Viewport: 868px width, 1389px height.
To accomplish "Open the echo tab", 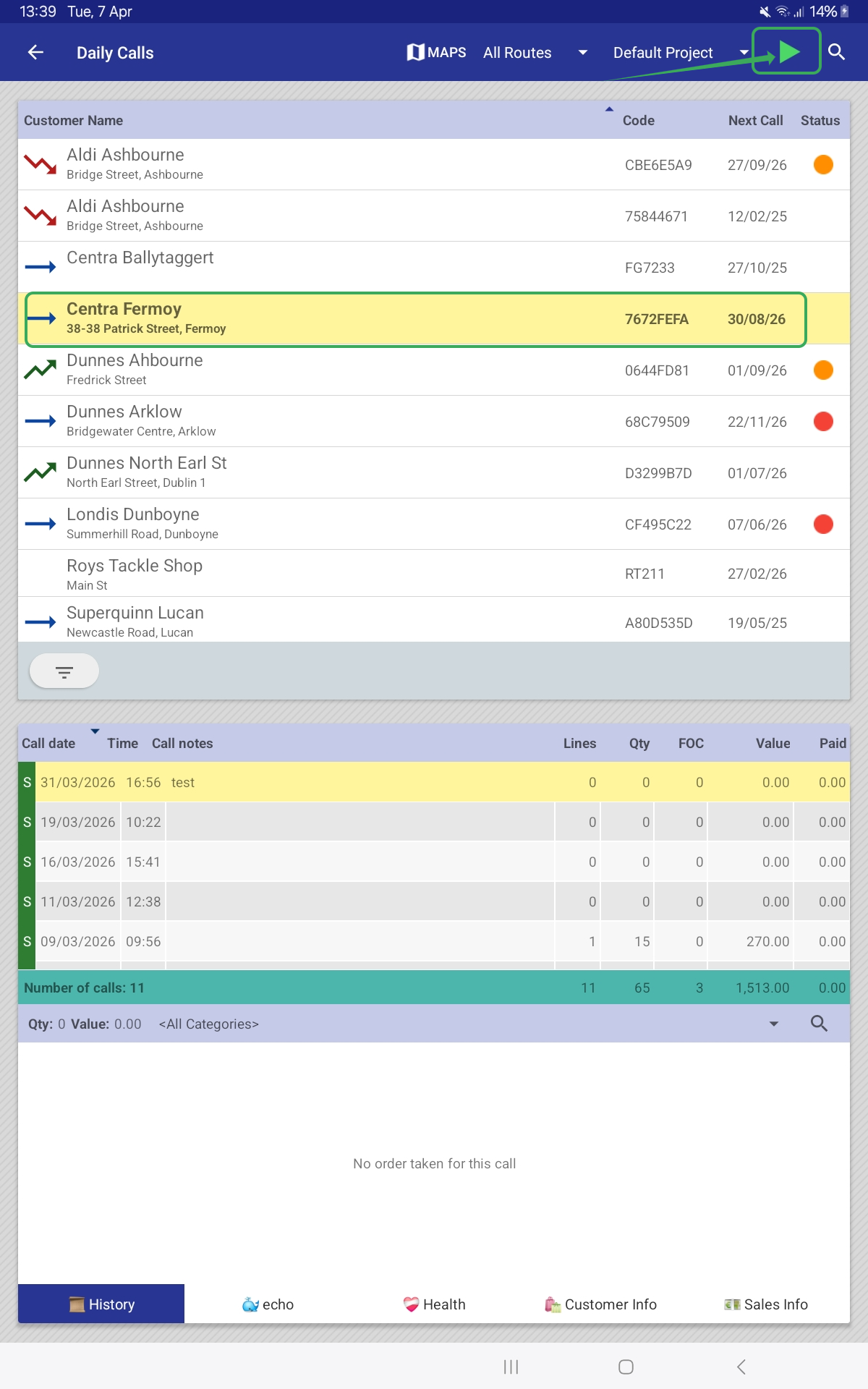I will [x=268, y=1304].
